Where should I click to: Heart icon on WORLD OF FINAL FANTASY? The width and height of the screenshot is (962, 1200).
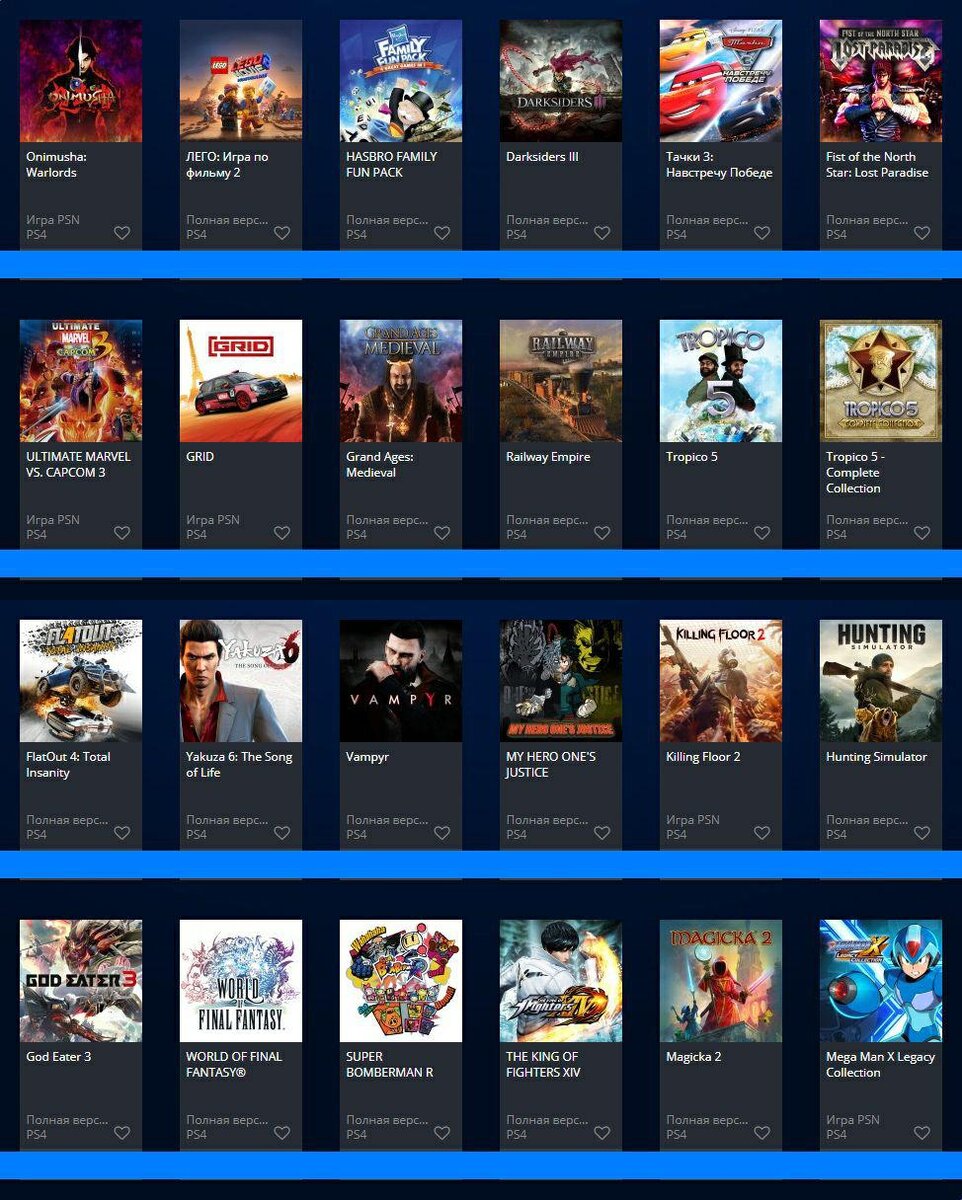282,1133
